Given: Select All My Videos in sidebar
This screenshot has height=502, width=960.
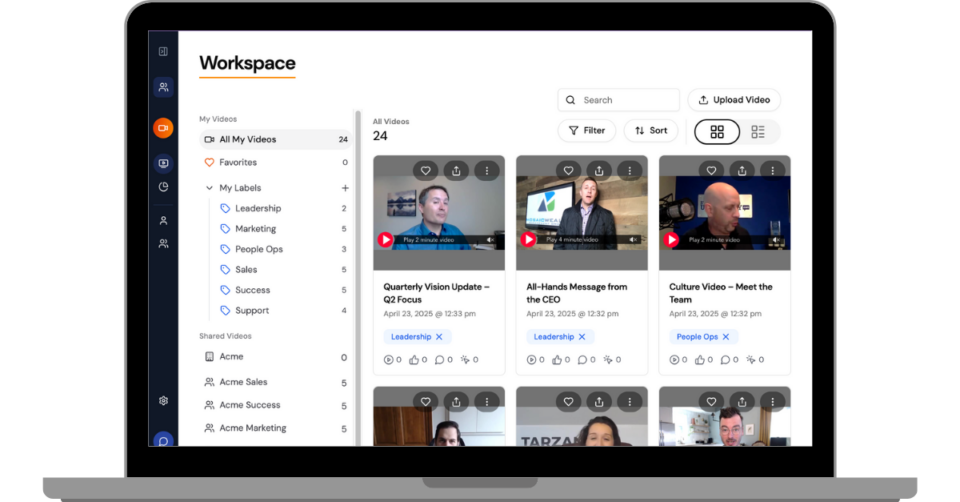Looking at the screenshot, I should click(x=248, y=140).
